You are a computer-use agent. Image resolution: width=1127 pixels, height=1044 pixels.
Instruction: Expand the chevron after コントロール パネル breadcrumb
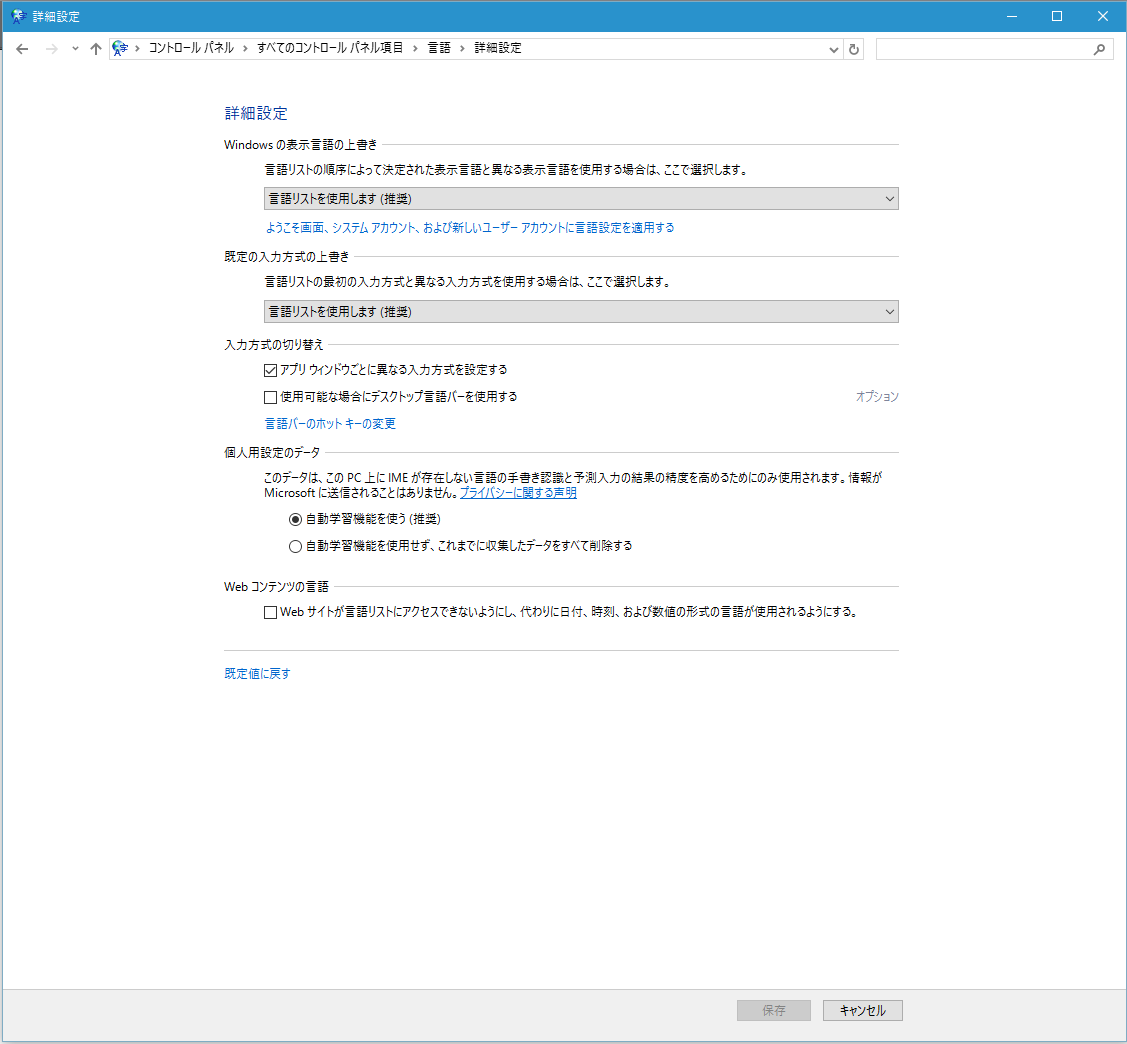click(245, 48)
